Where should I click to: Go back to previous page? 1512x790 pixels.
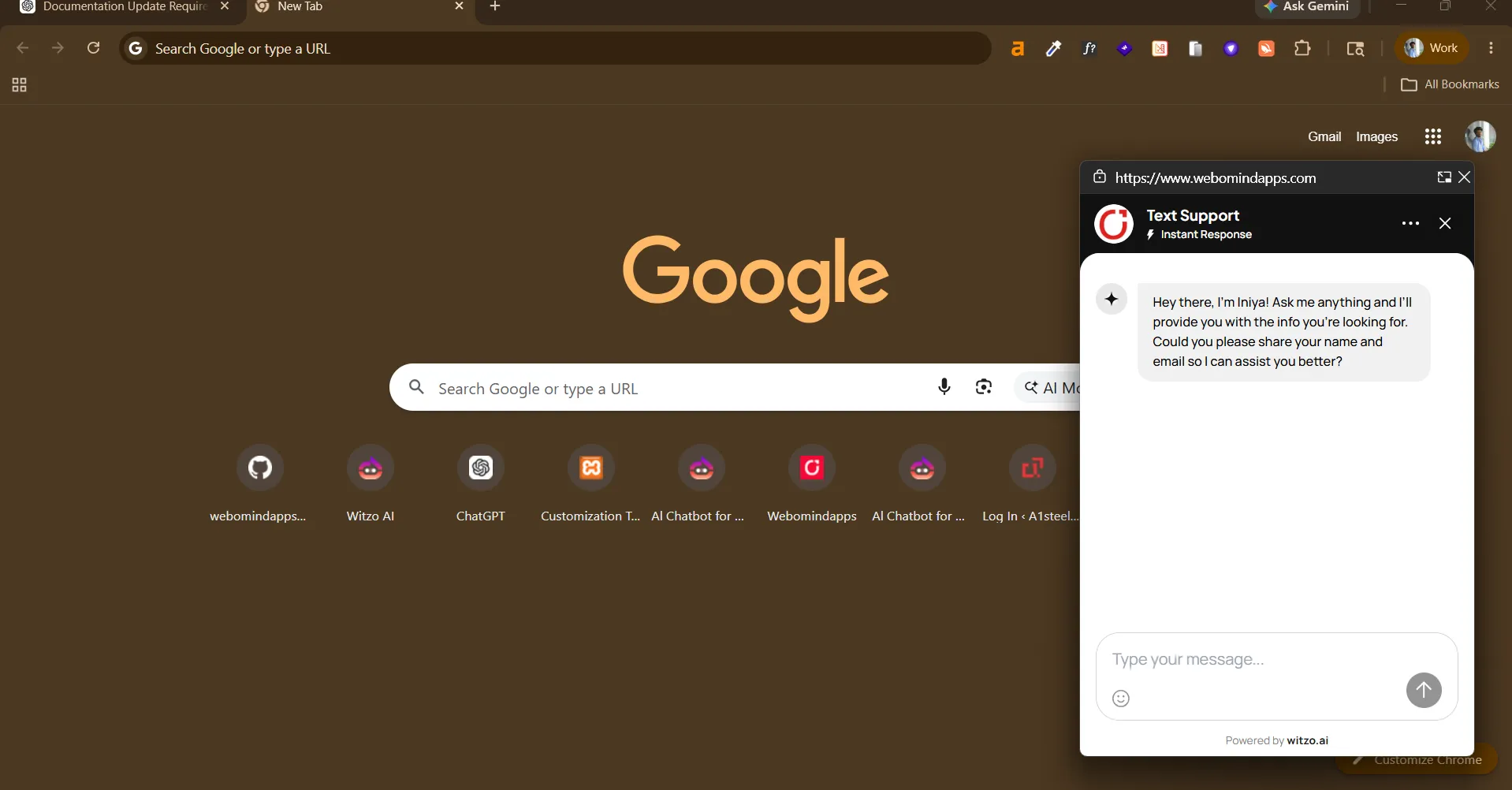click(x=23, y=48)
